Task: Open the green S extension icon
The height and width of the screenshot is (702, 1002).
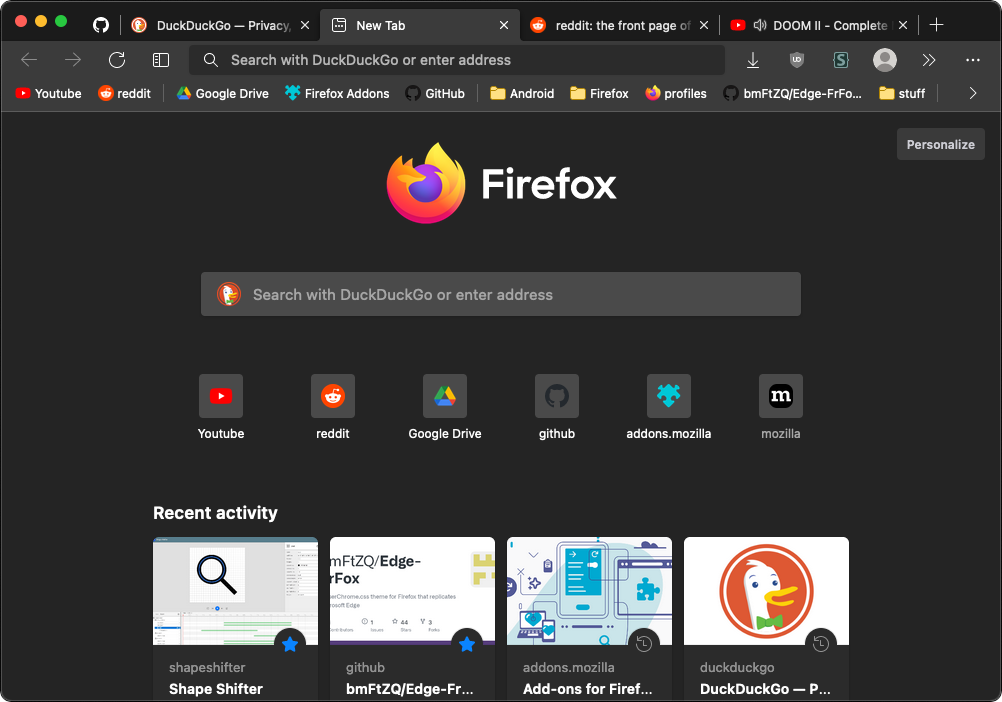Action: (x=841, y=60)
